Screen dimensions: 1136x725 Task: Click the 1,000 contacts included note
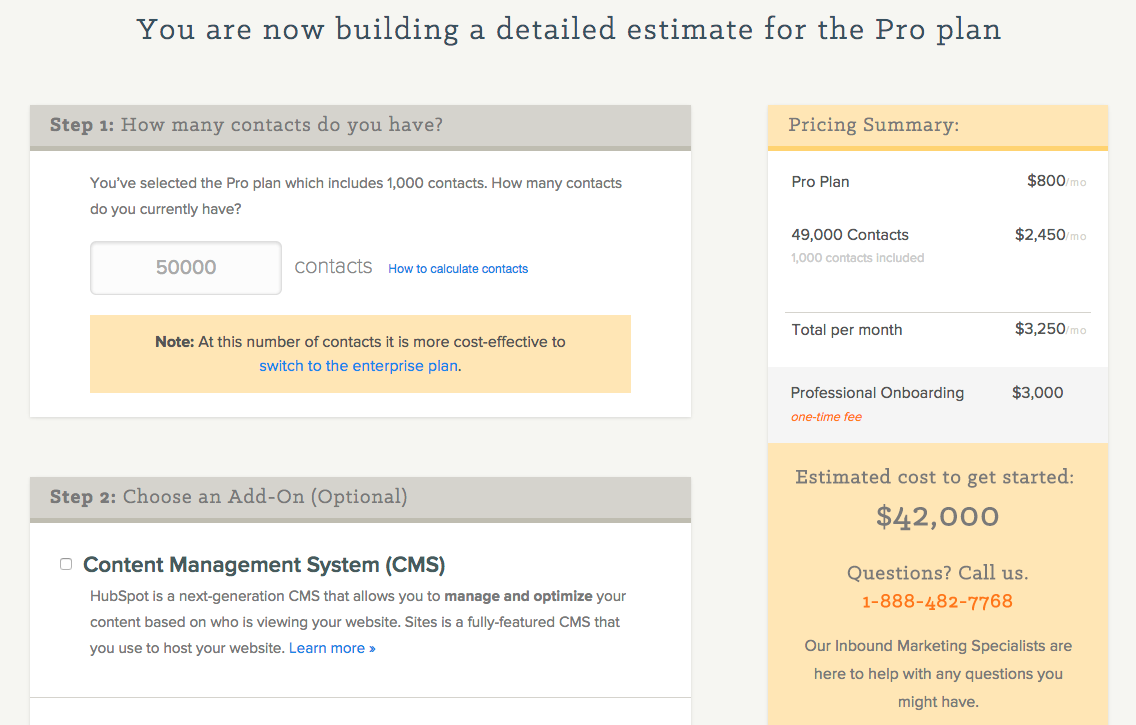coord(858,258)
